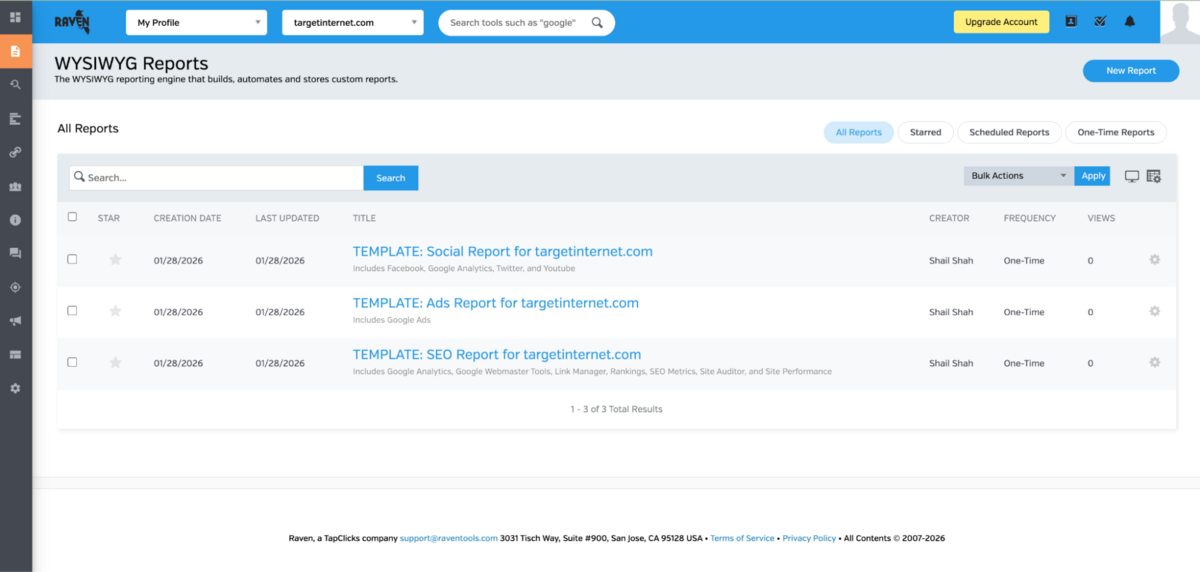Select the Scheduled Reports filter tab
The width and height of the screenshot is (1200, 572).
tap(1009, 132)
